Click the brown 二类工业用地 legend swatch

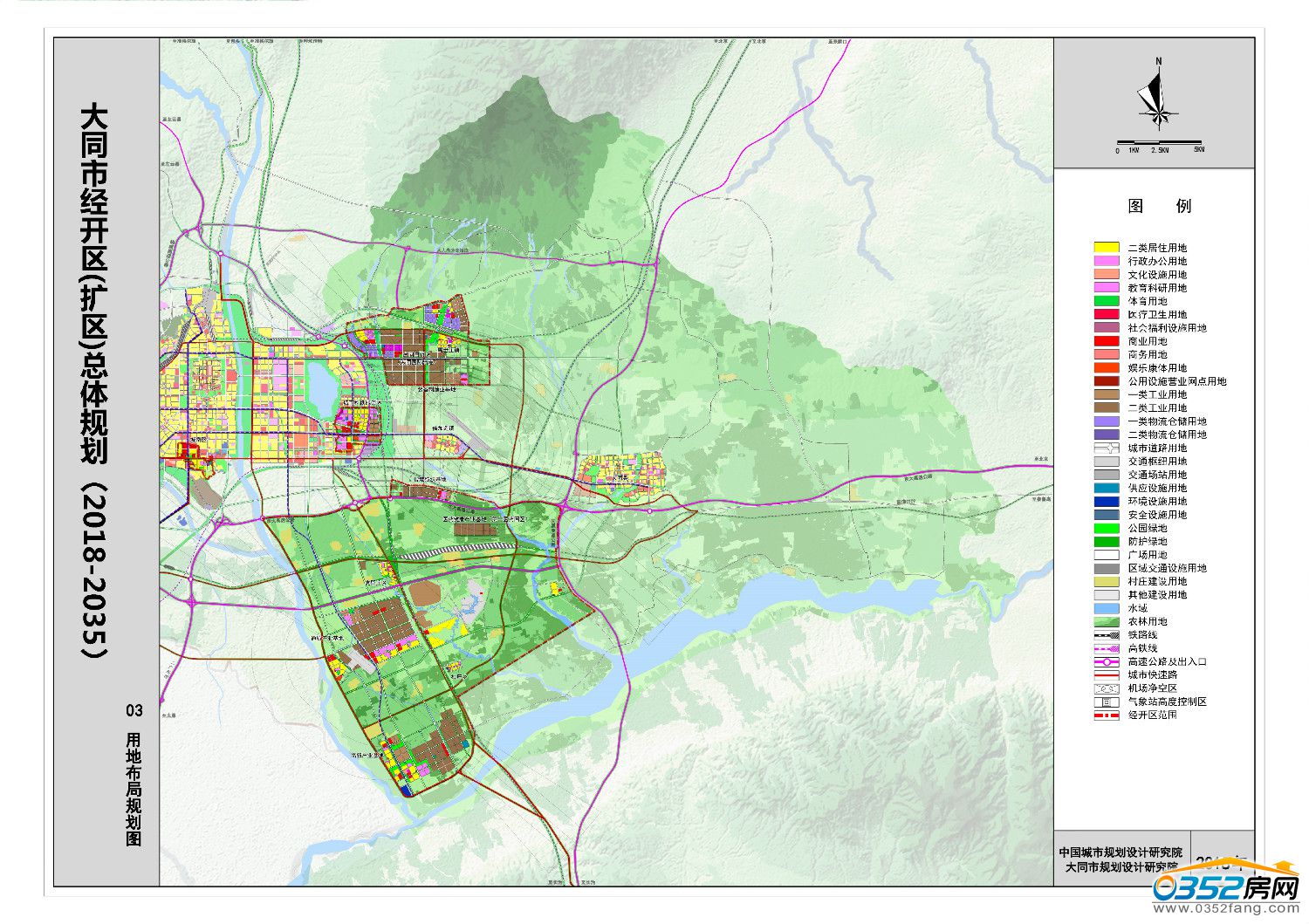[1107, 407]
